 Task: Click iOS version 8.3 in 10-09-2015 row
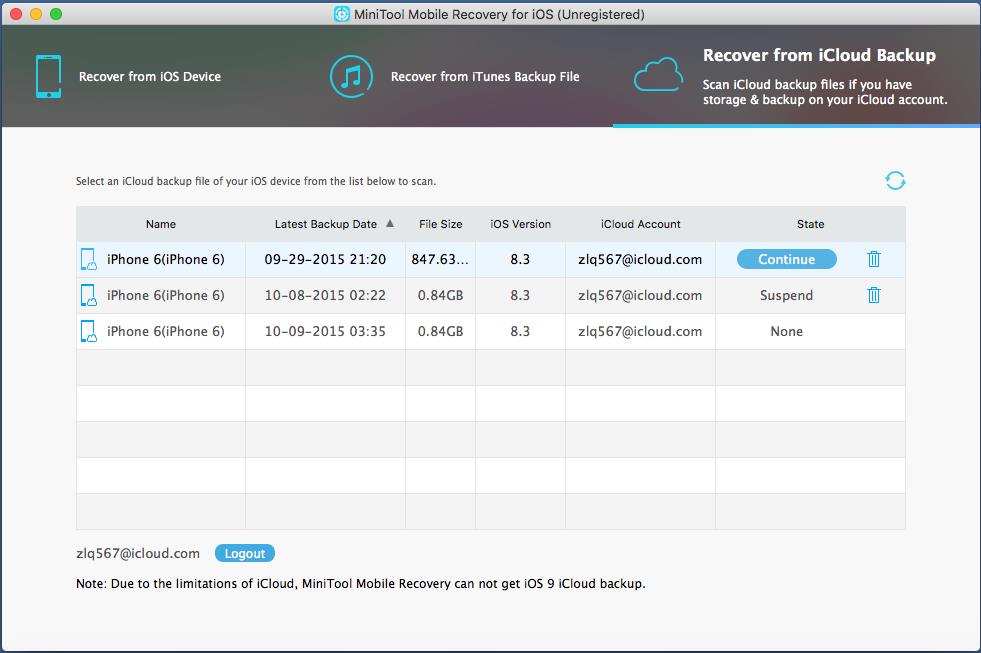point(520,332)
